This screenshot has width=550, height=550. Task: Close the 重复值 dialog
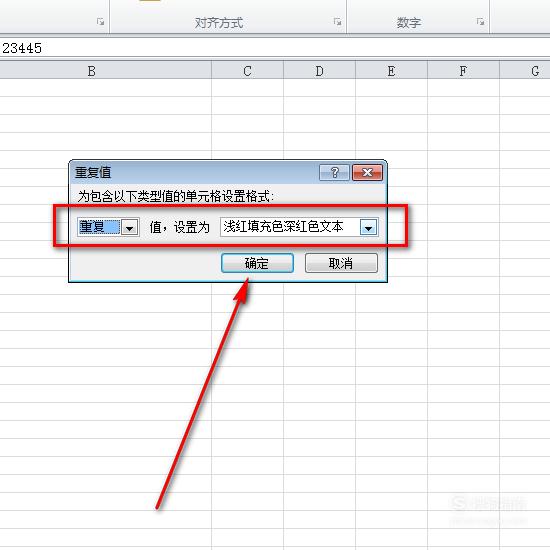pyautogui.click(x=367, y=172)
